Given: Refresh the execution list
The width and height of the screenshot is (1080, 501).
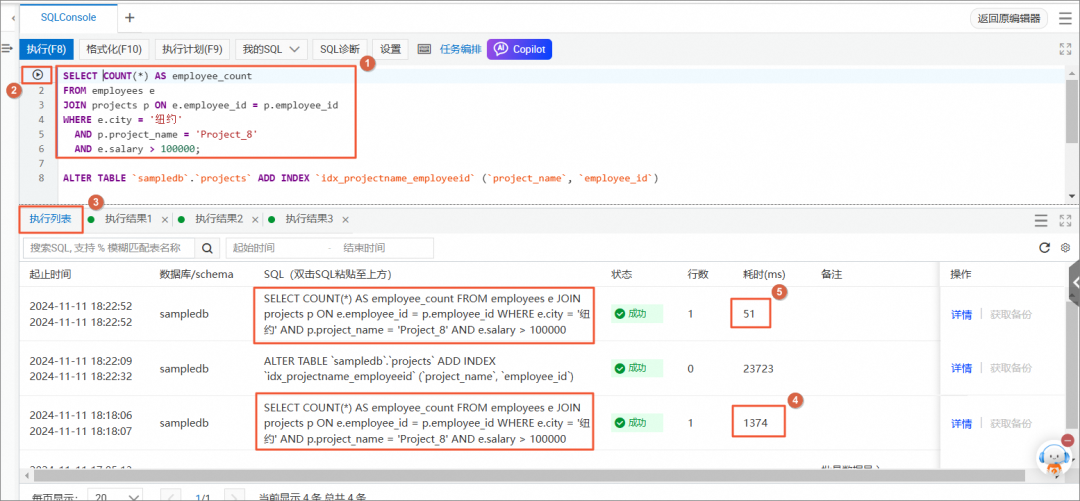Looking at the screenshot, I should [1044, 248].
